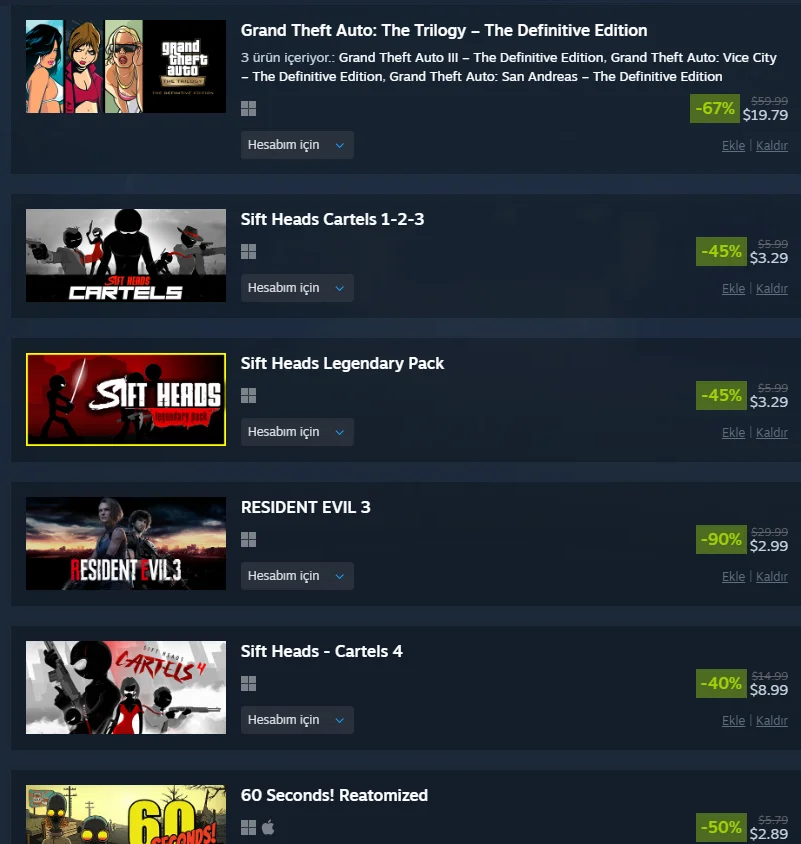The width and height of the screenshot is (801, 844).
Task: Click 'Ekle' link for Sift Heads - Cartels 4
Action: tap(733, 720)
